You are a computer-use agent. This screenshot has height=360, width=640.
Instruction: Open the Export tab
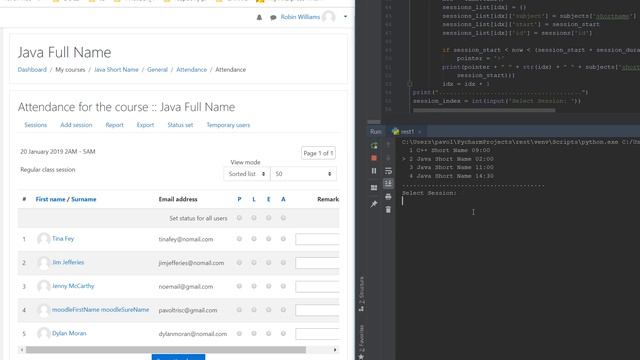pyautogui.click(x=145, y=125)
